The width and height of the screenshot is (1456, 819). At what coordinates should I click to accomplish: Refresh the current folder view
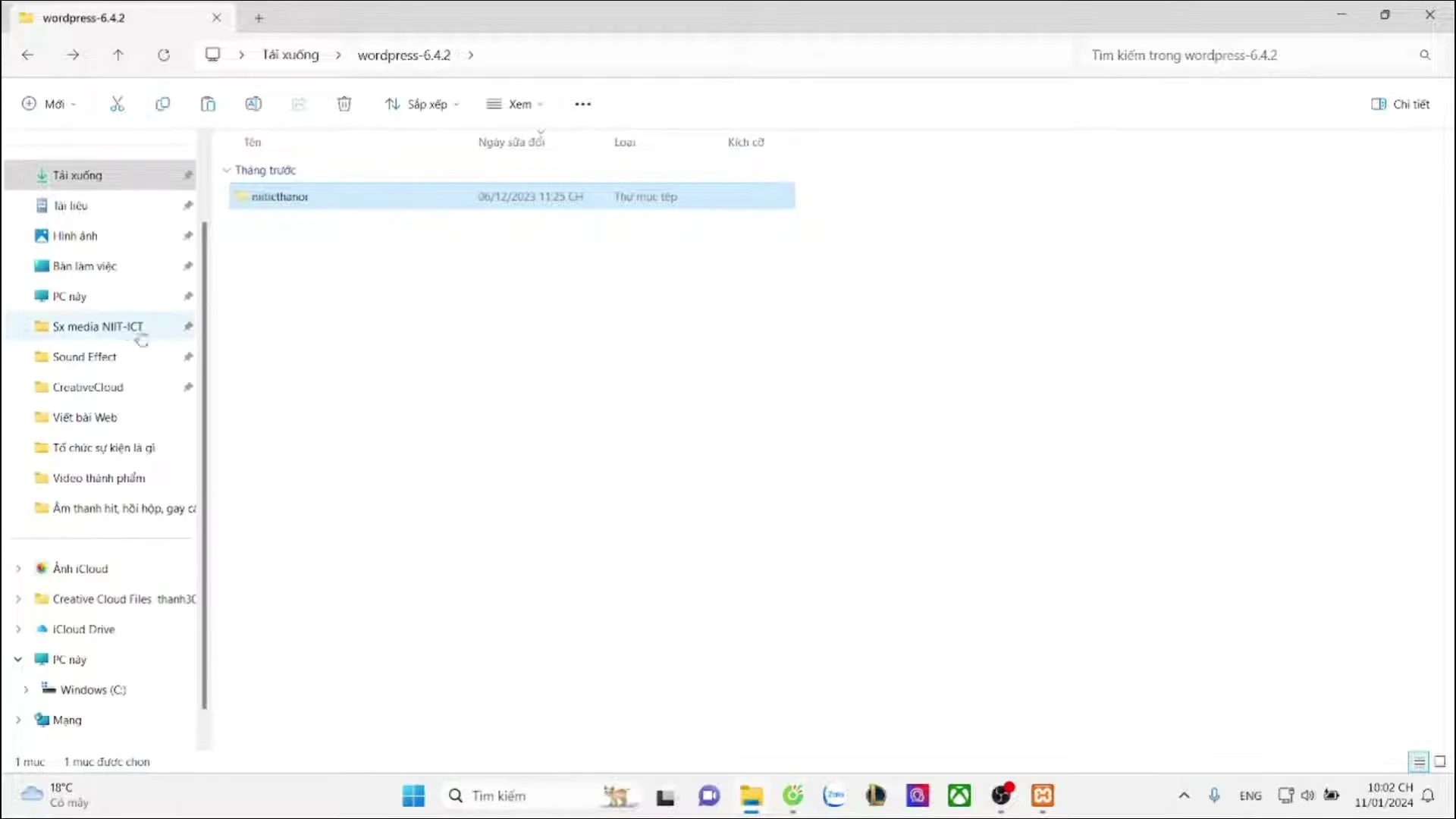164,55
